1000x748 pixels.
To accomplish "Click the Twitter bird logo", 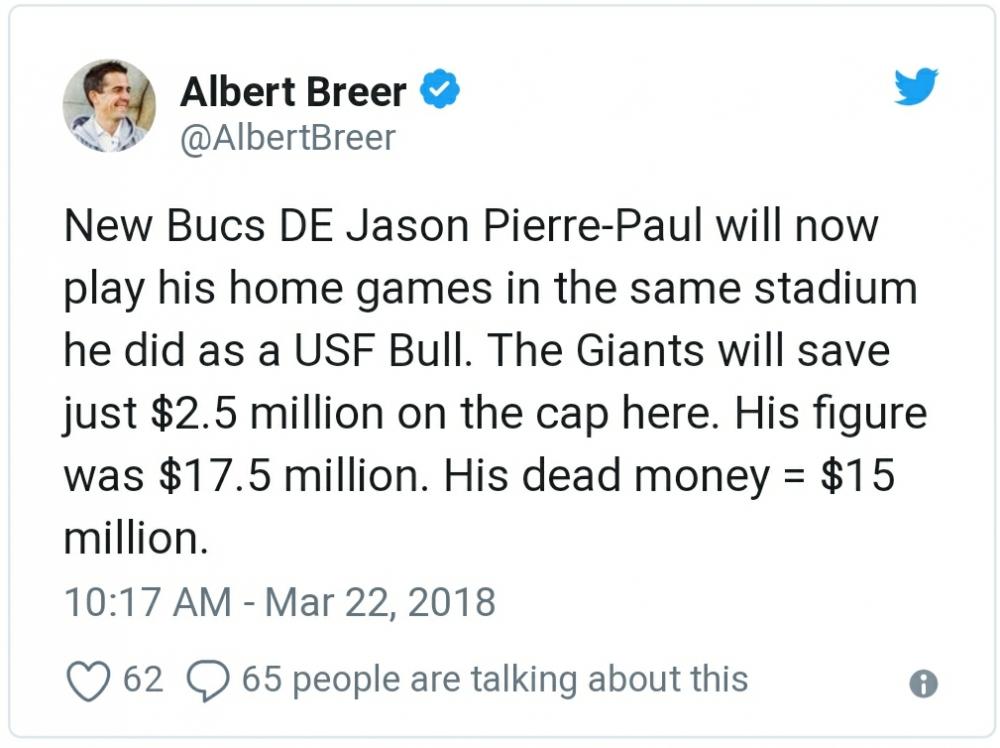I will [916, 85].
